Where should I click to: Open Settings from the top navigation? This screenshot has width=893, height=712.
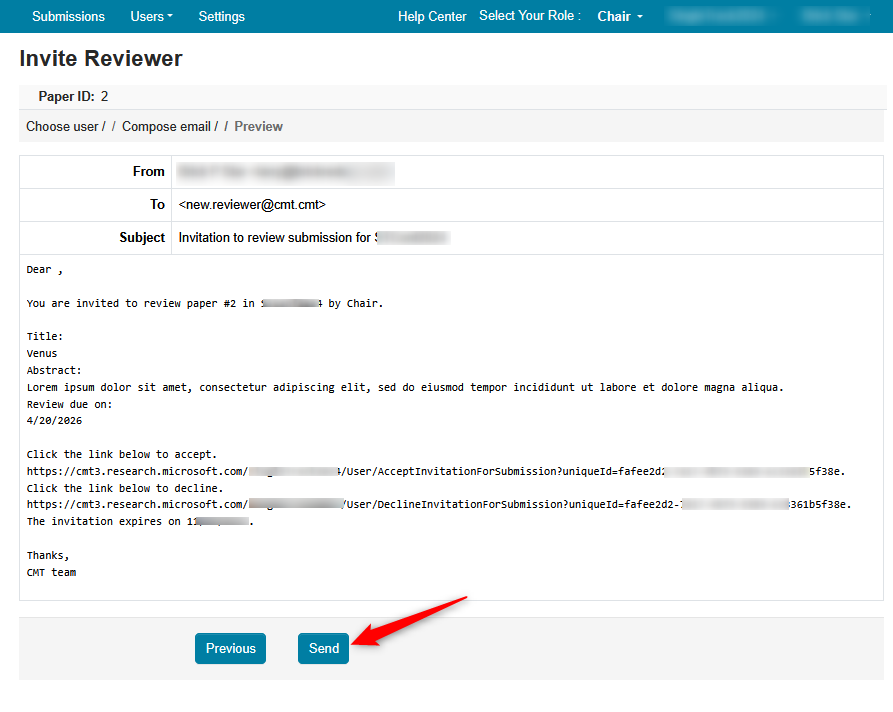pyautogui.click(x=221, y=16)
